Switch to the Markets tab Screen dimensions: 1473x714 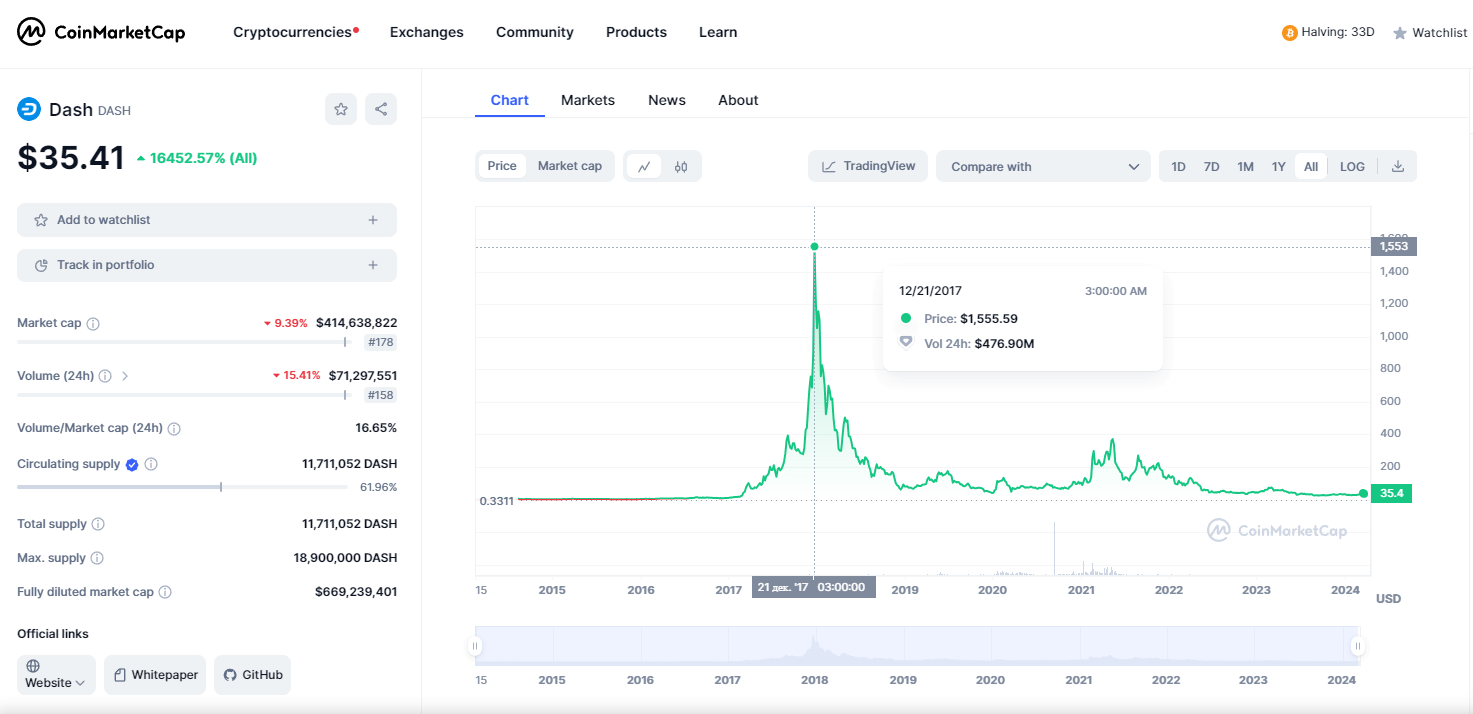[588, 100]
